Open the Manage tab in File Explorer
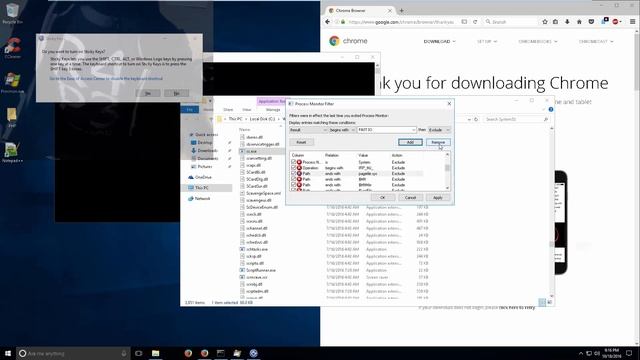Image resolution: width=640 pixels, height=360 pixels. [x=273, y=109]
